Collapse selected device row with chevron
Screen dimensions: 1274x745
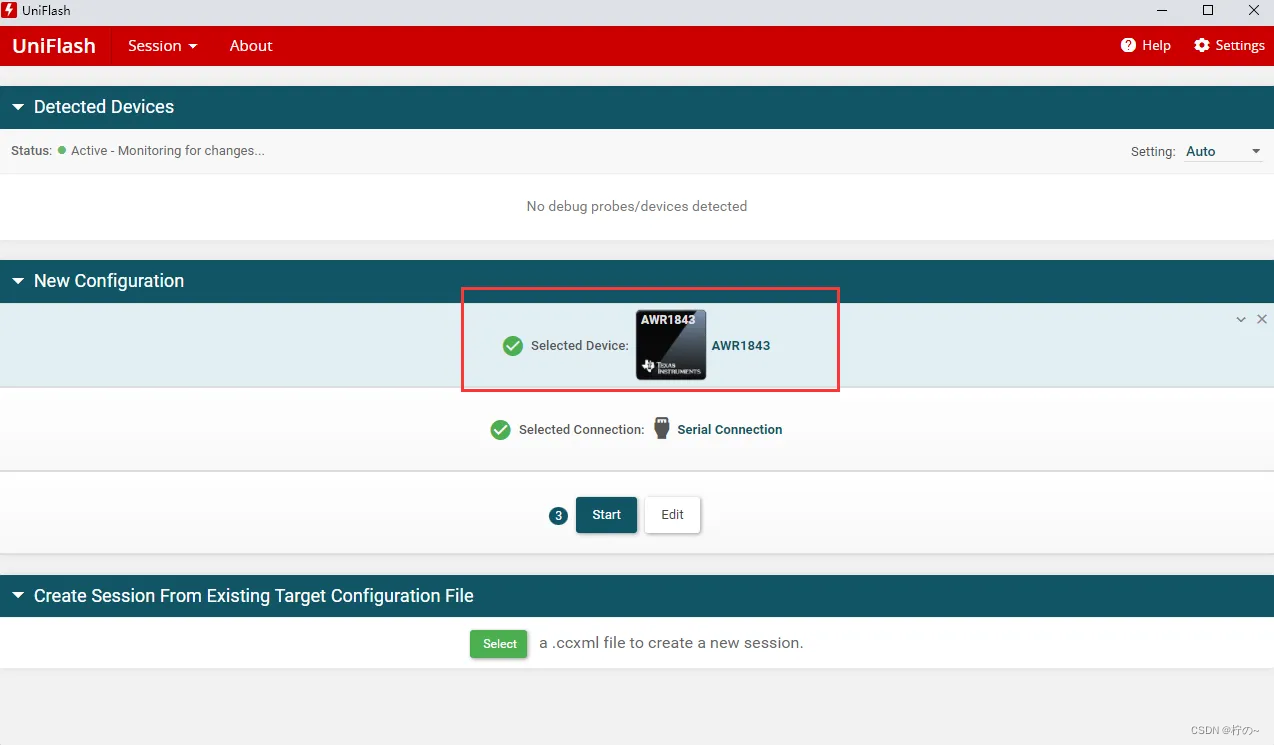(x=1241, y=320)
